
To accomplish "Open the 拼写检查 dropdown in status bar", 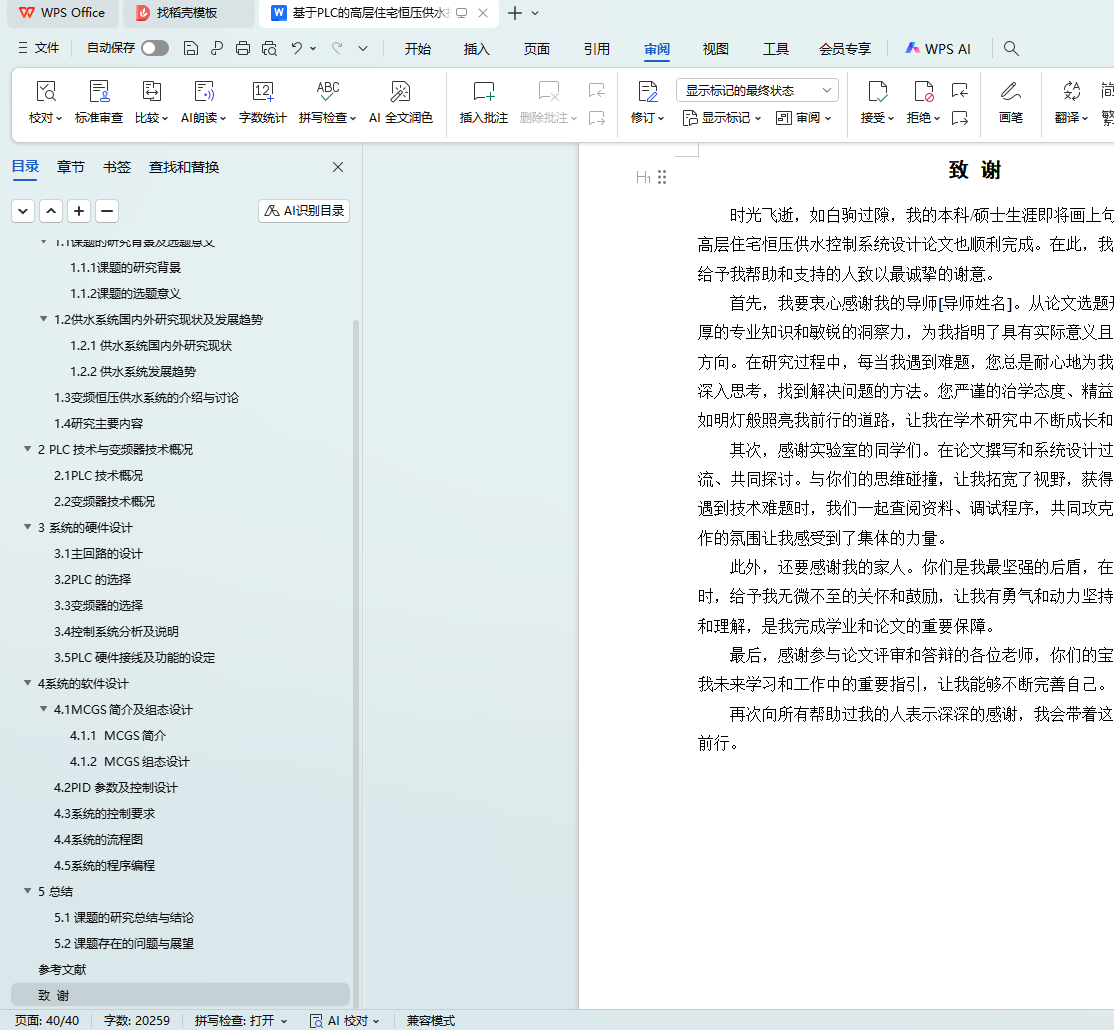I will click(x=240, y=1021).
